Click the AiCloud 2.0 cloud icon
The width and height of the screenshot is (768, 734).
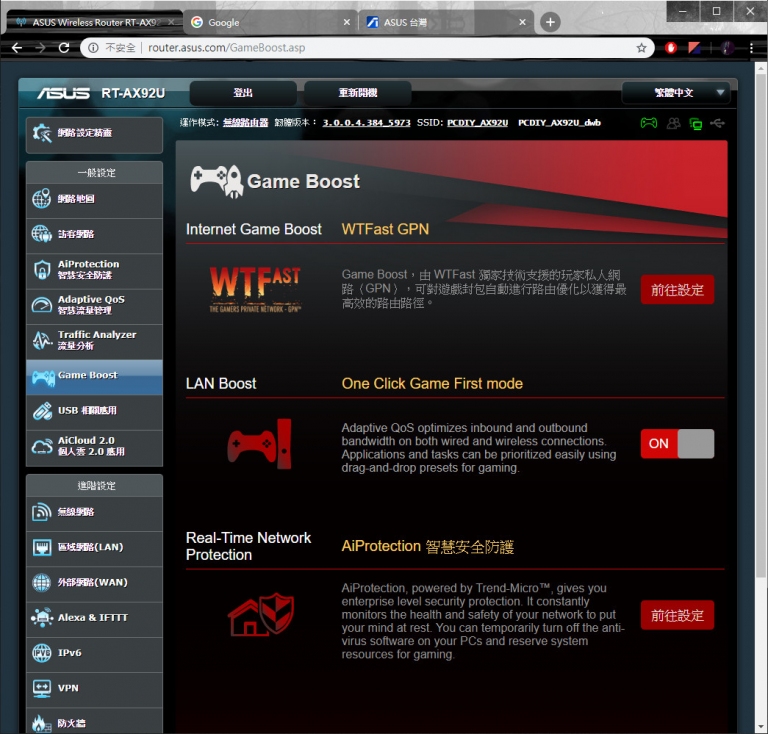(x=42, y=446)
